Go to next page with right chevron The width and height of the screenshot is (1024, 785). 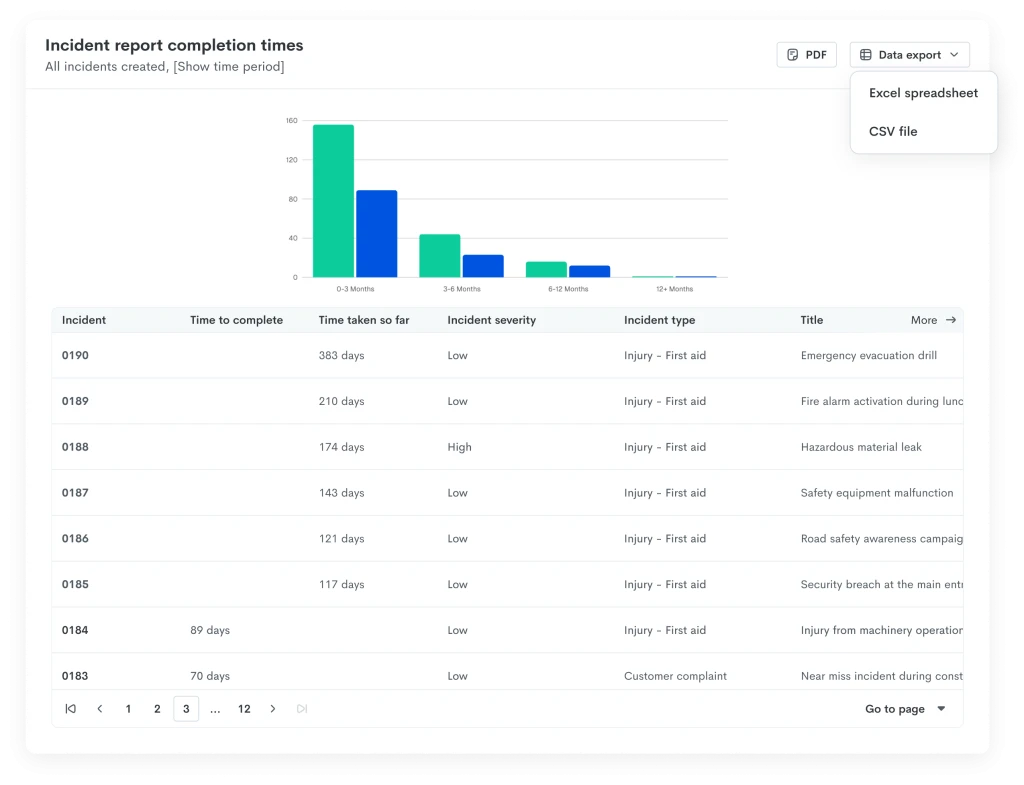click(273, 709)
